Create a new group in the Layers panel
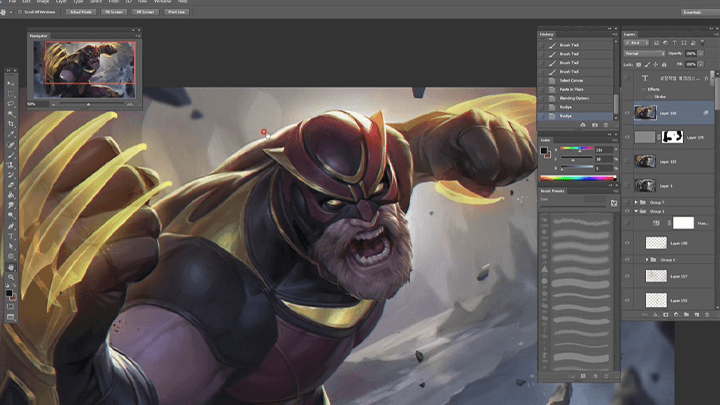 click(x=686, y=315)
